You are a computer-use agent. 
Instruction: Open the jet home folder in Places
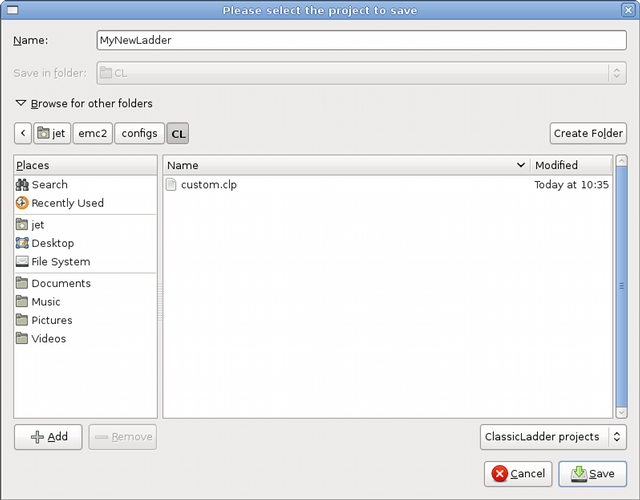(23, 225)
